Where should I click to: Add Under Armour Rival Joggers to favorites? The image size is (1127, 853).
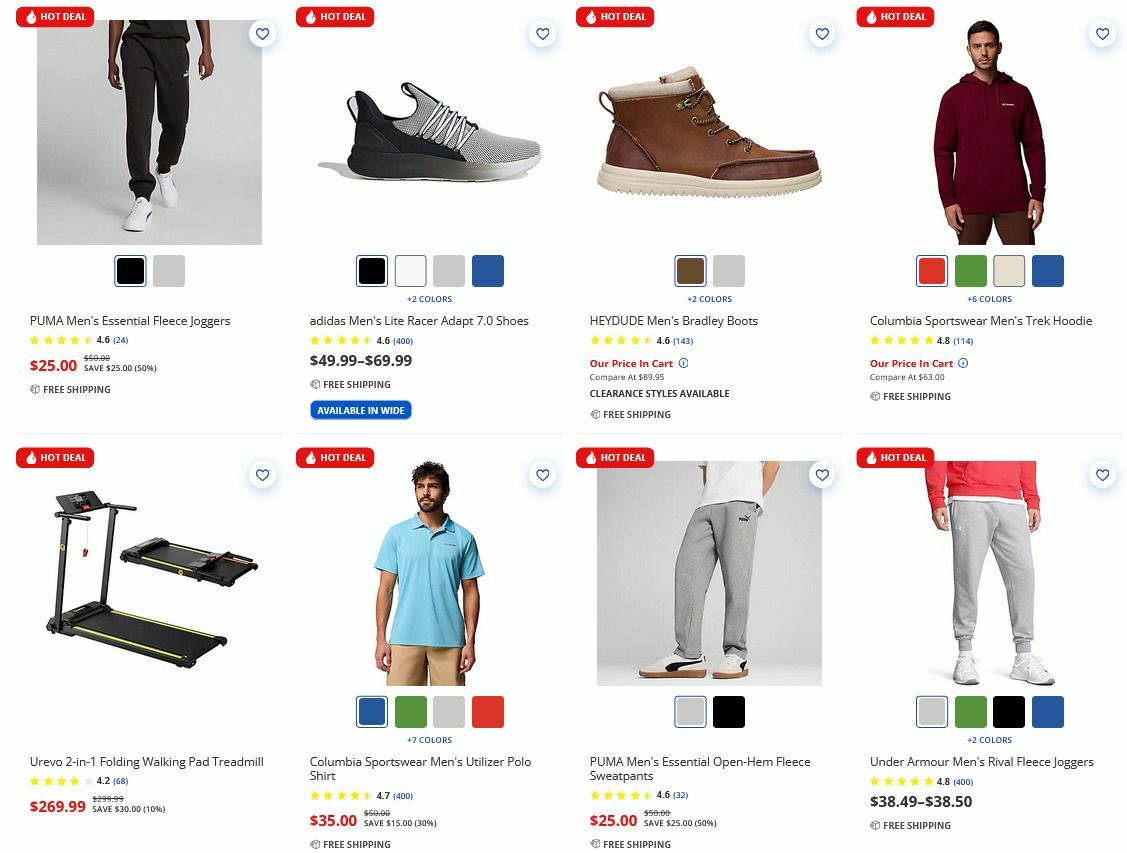(1102, 475)
